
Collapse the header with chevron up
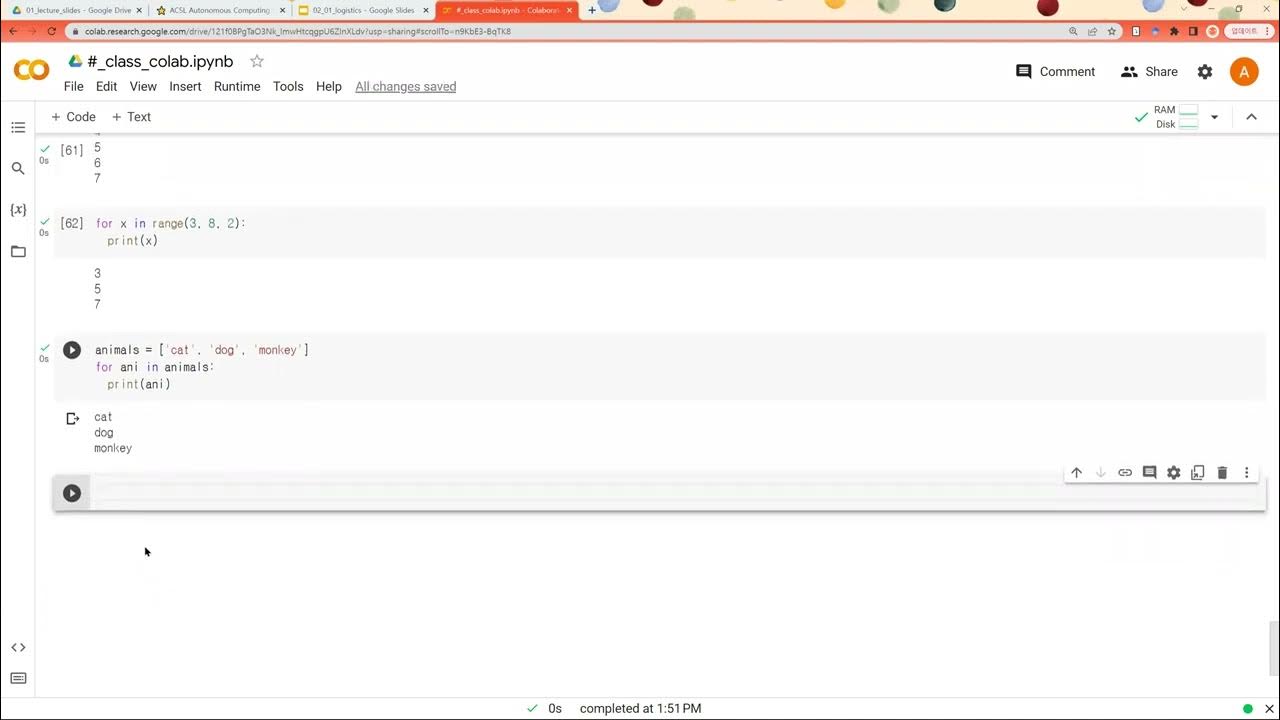[x=1251, y=117]
